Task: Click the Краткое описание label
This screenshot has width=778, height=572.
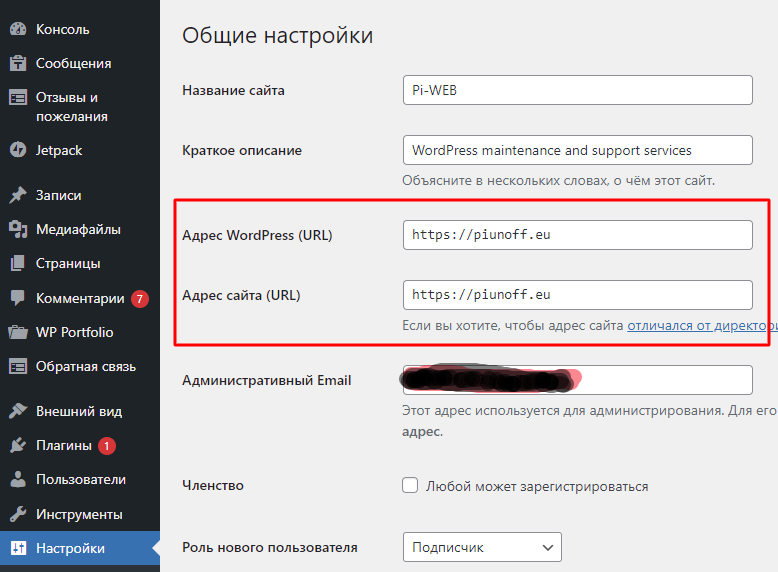Action: (x=242, y=150)
